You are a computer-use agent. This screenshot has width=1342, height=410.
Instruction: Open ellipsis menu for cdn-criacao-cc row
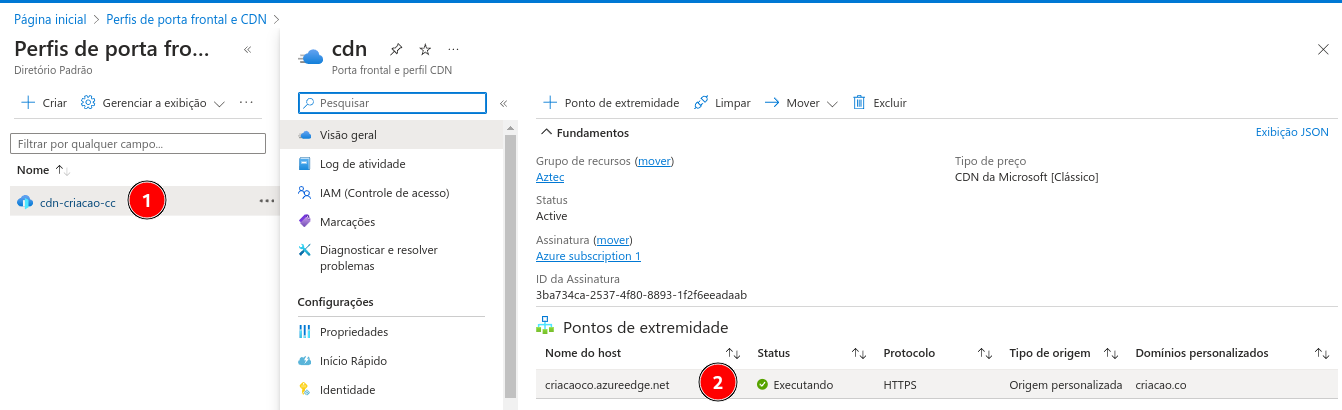pos(266,201)
